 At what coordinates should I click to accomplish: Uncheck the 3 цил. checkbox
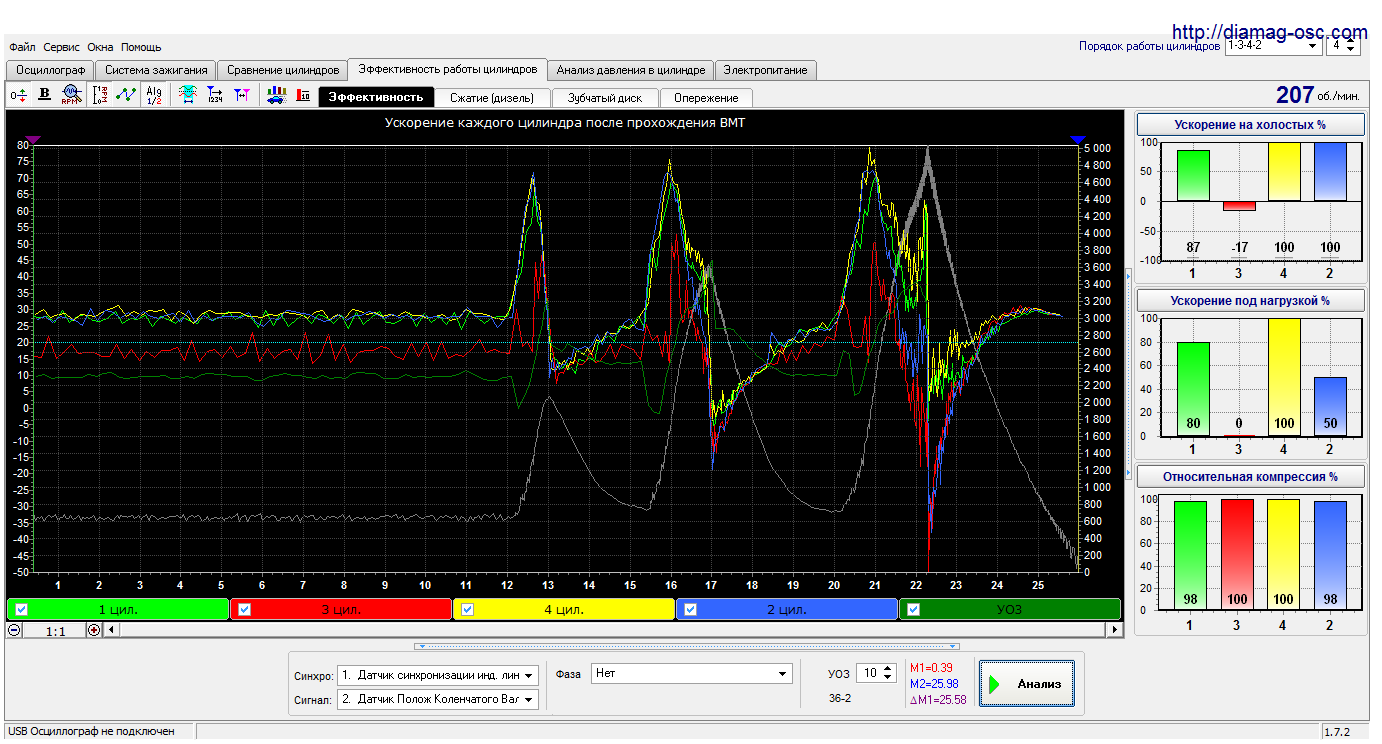tap(245, 609)
